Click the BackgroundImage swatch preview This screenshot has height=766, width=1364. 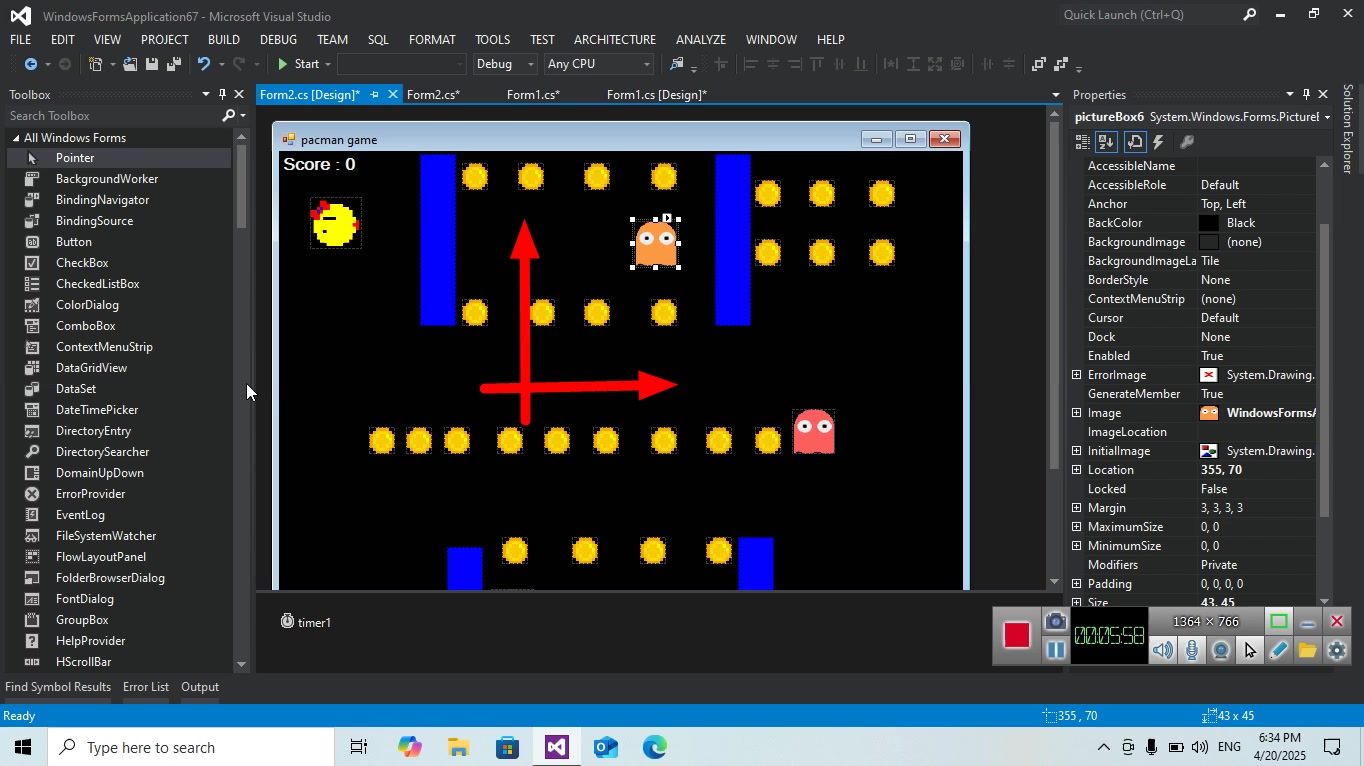(1209, 242)
